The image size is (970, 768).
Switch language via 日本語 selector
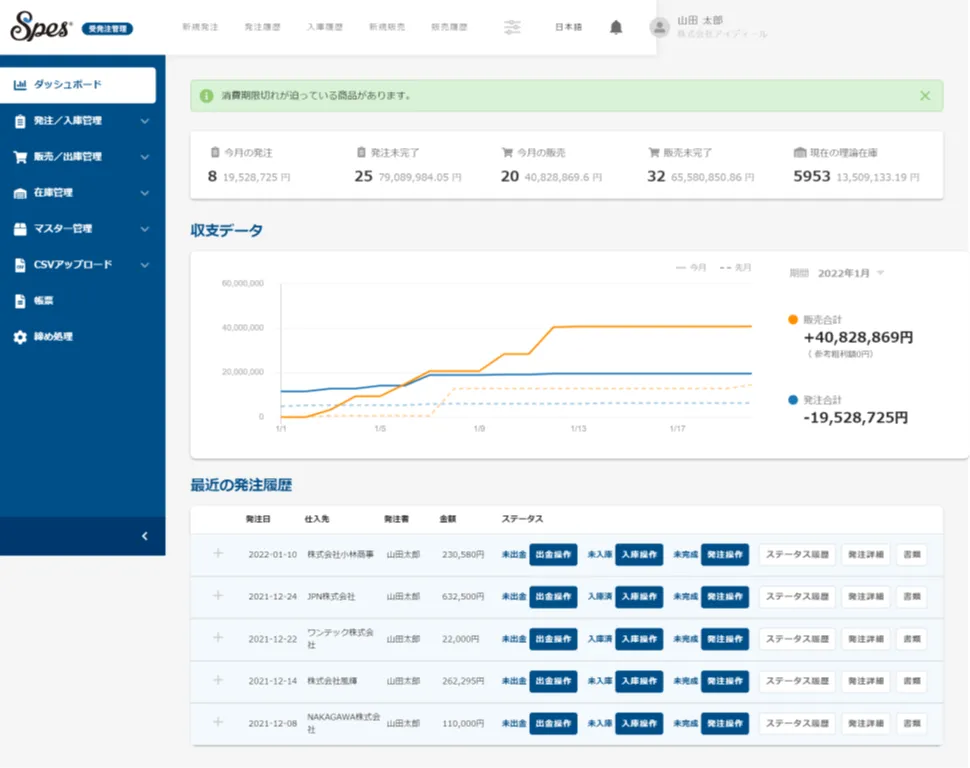568,27
